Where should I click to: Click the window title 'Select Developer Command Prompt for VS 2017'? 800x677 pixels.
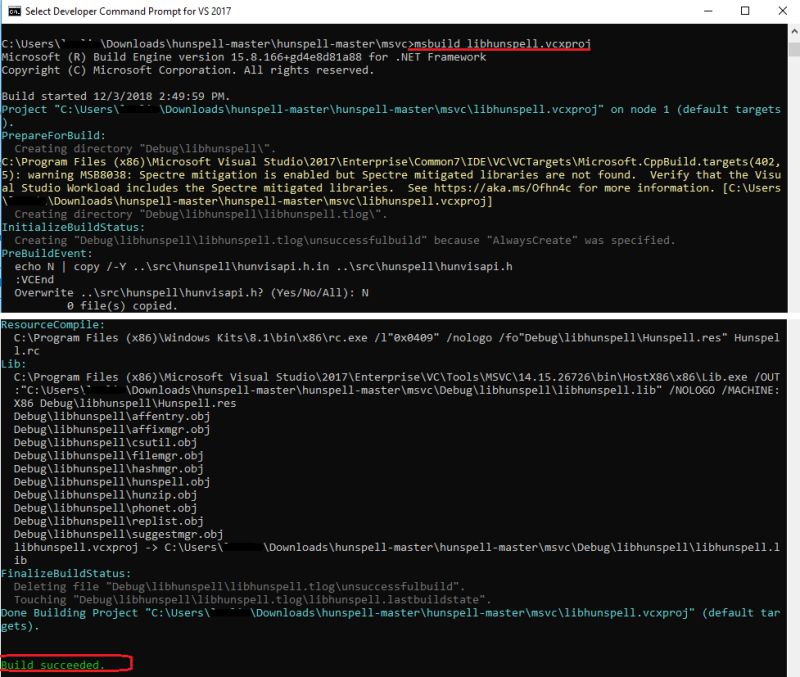(128, 11)
